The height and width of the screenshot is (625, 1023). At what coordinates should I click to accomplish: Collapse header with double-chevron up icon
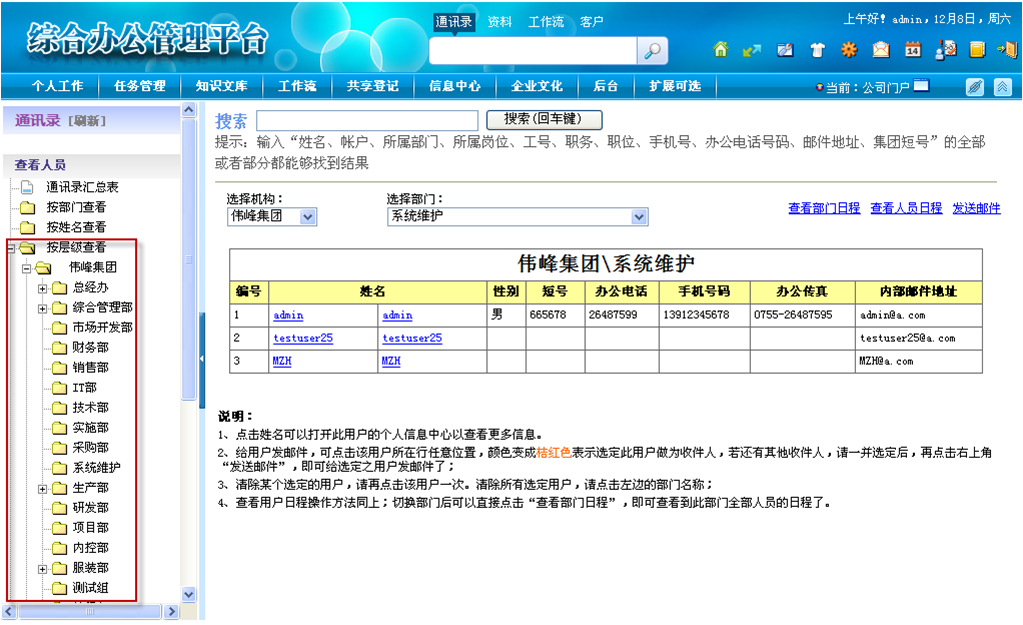(x=1002, y=87)
